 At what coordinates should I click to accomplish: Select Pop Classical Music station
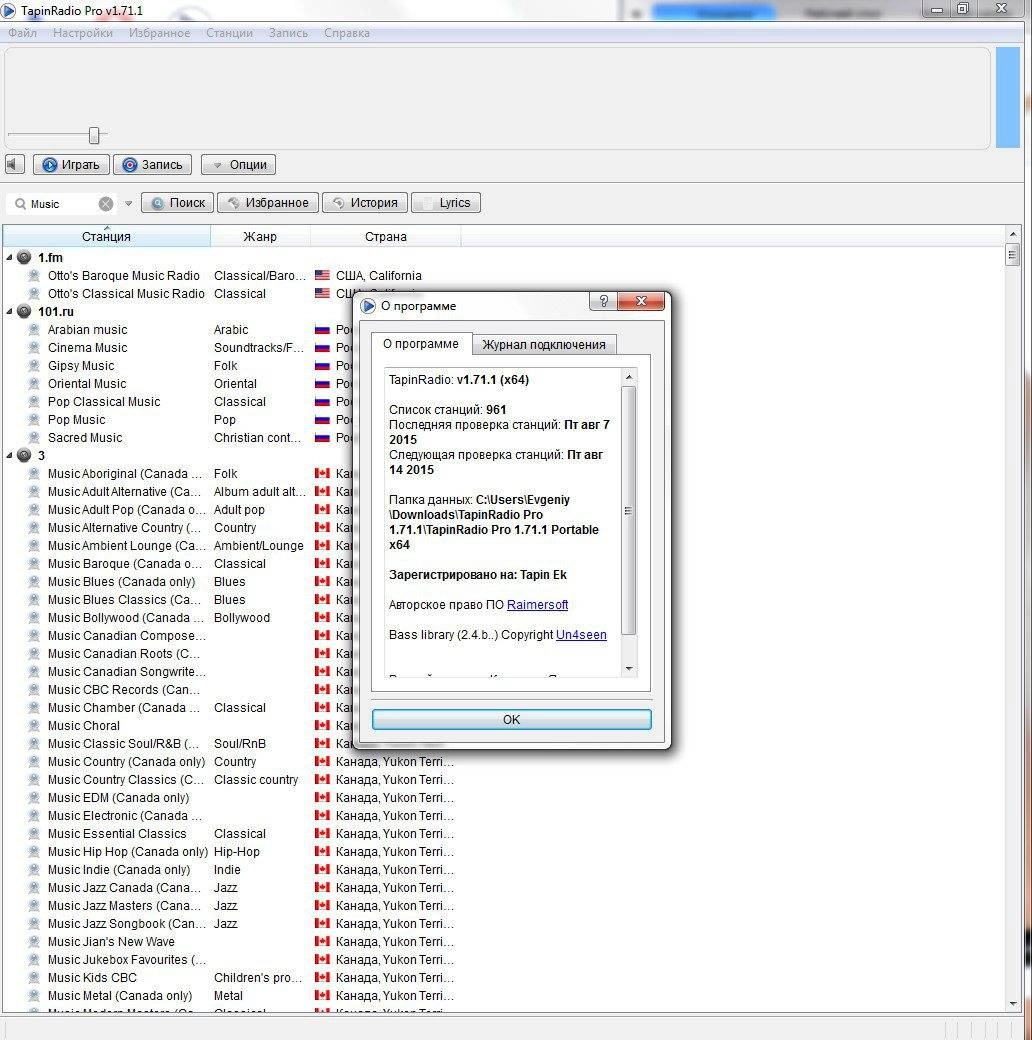[x=104, y=402]
